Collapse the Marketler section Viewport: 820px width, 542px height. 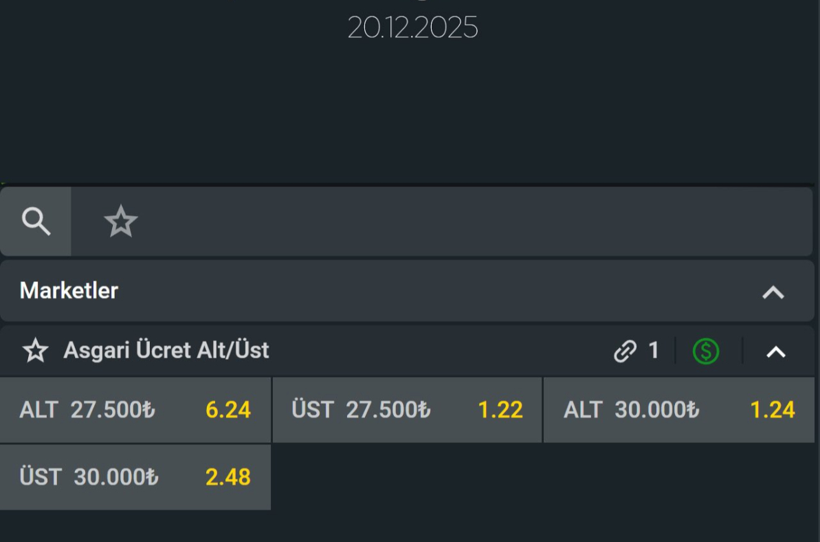pyautogui.click(x=773, y=292)
